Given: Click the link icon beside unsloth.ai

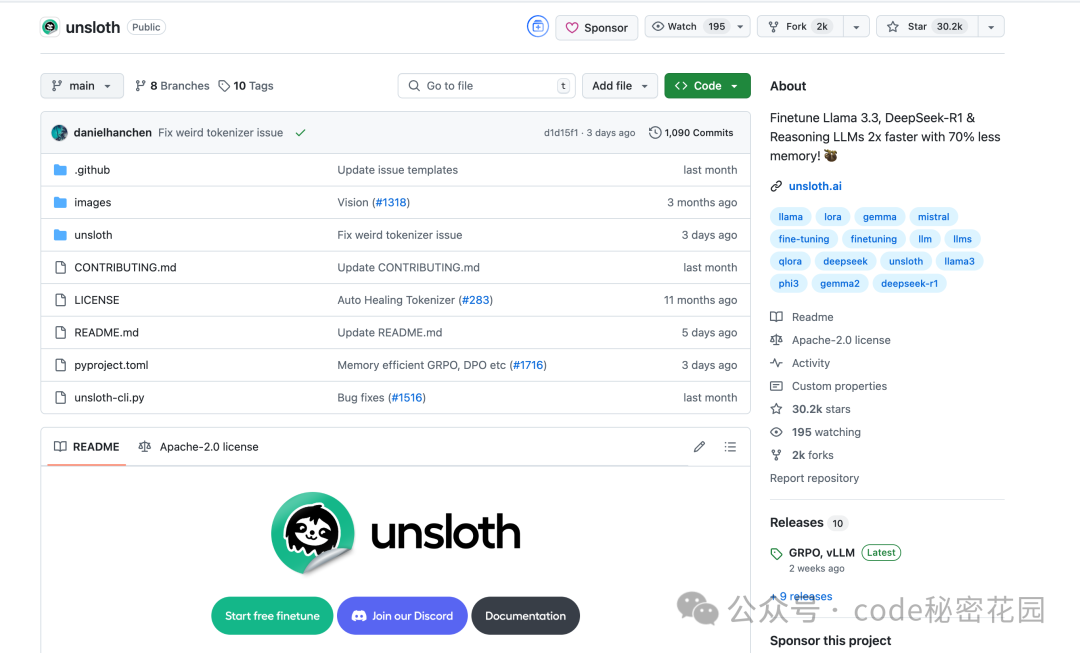Looking at the screenshot, I should [x=776, y=186].
